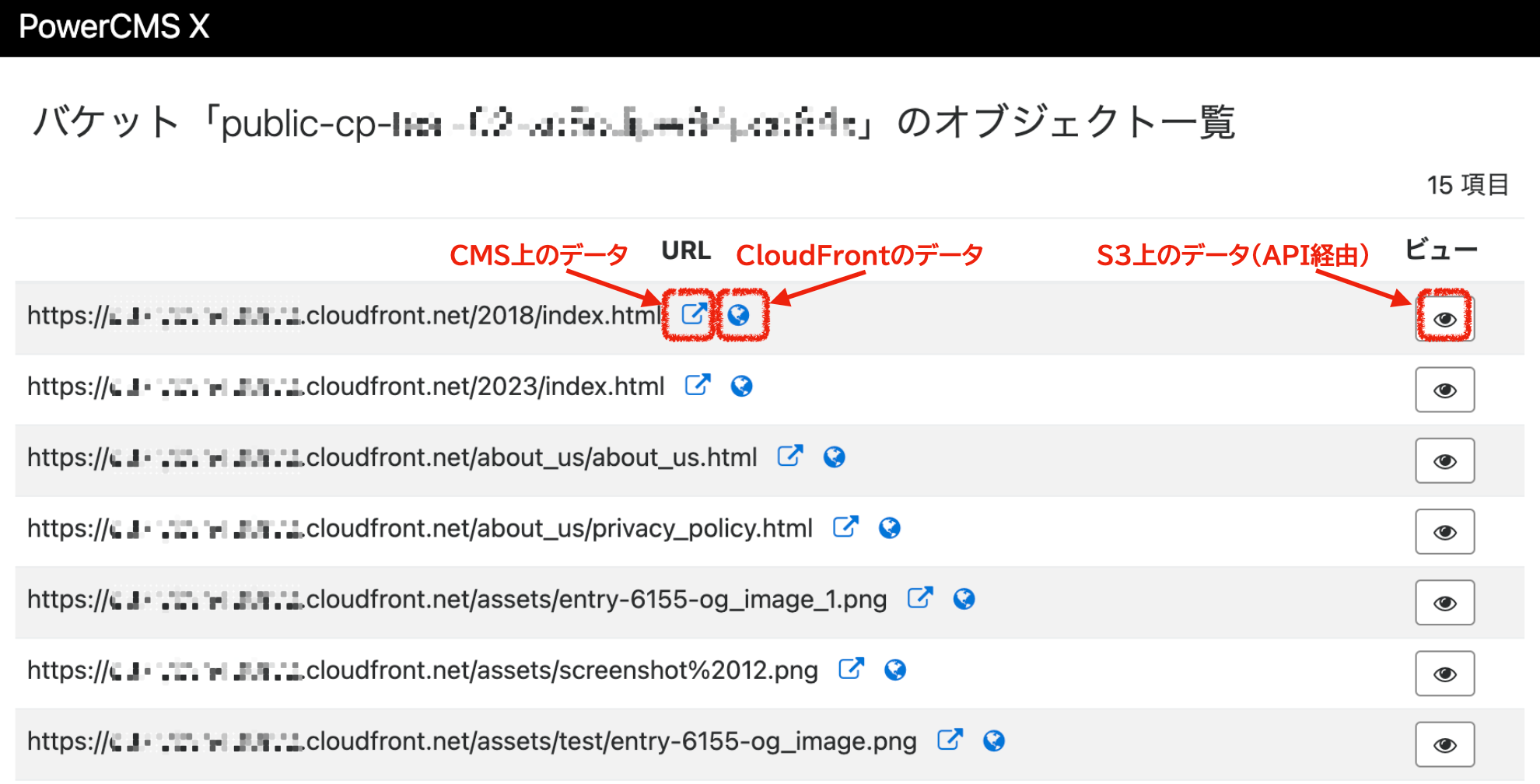This screenshot has height=784, width=1540.
Task: Toggle S3 view for about_us.html
Action: [x=1444, y=460]
